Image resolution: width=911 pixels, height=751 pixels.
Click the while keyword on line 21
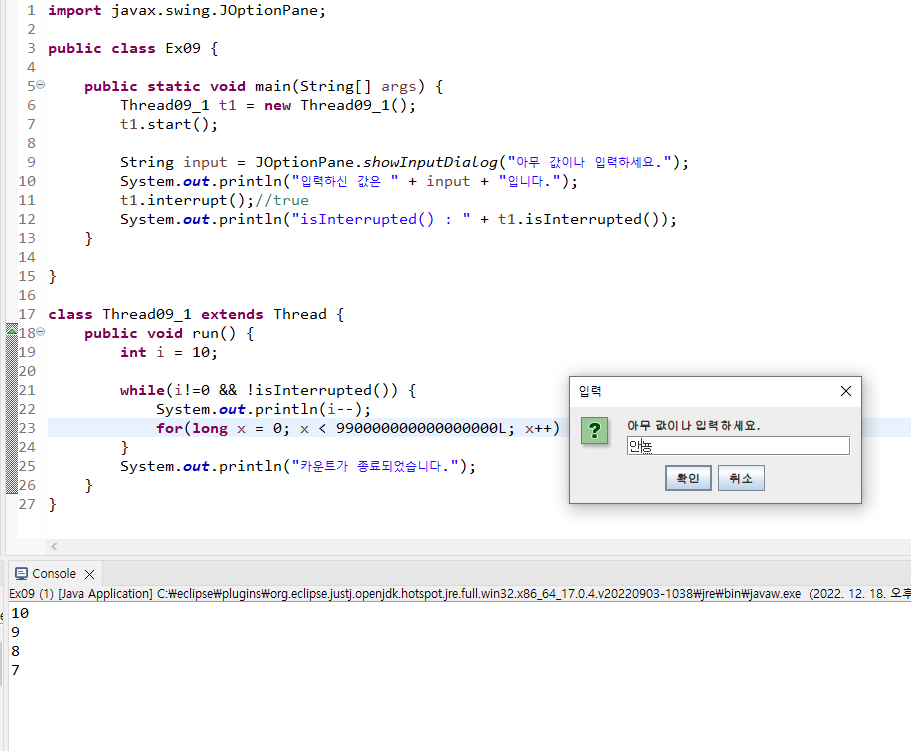tap(142, 390)
